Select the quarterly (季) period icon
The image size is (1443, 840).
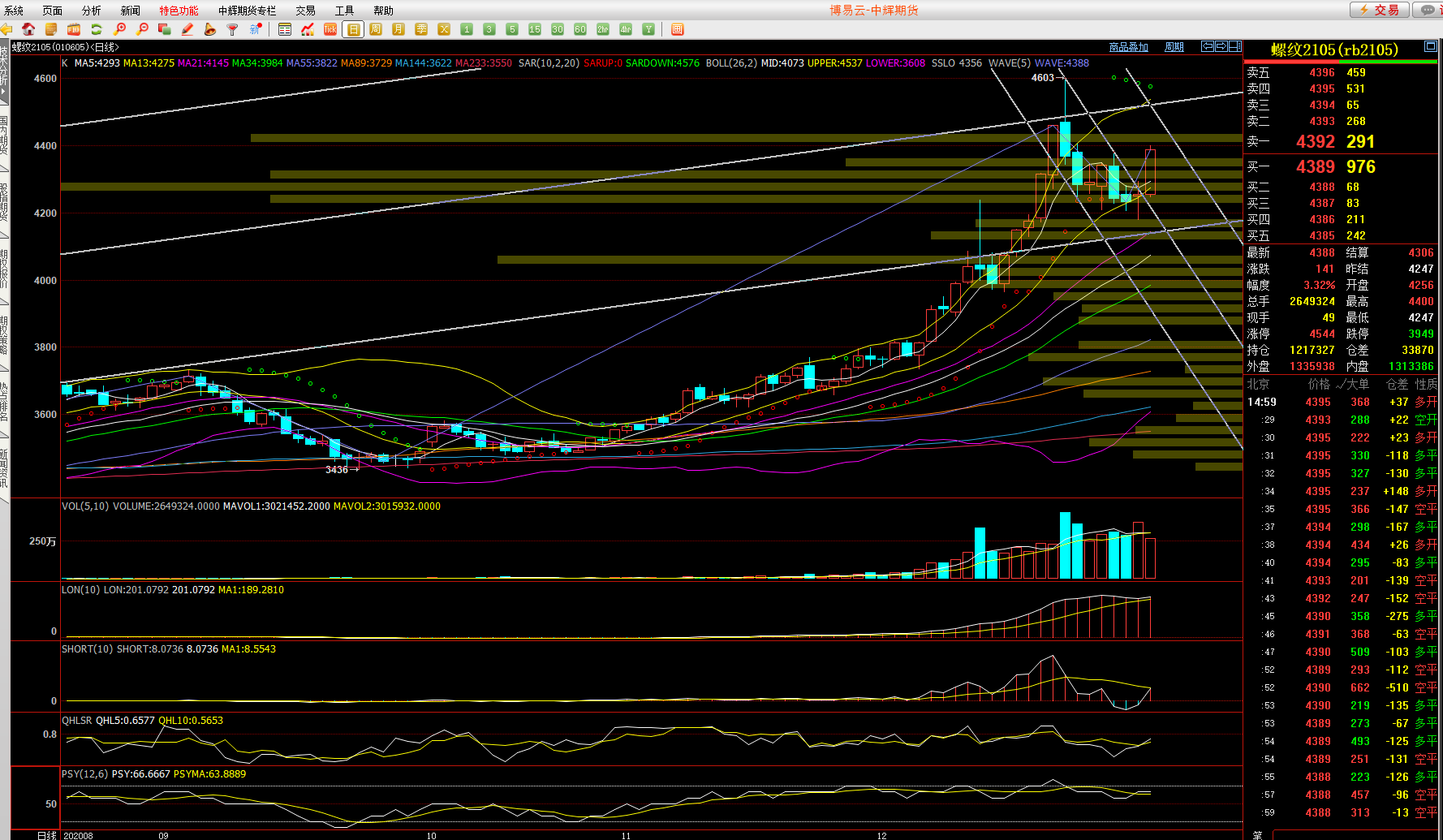click(421, 29)
